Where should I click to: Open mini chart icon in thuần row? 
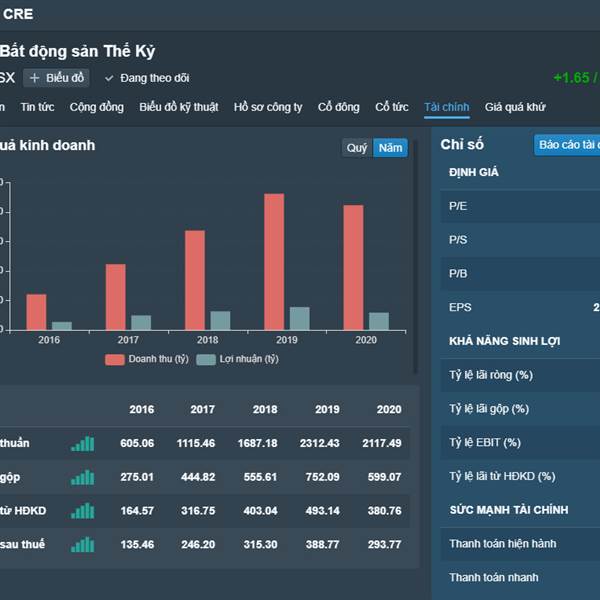(x=83, y=443)
